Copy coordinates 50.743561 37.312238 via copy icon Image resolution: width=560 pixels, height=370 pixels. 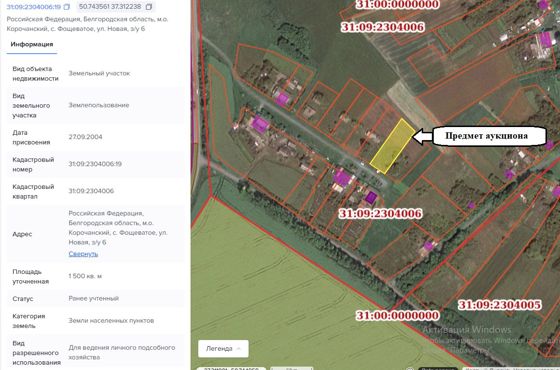pyautogui.click(x=149, y=7)
